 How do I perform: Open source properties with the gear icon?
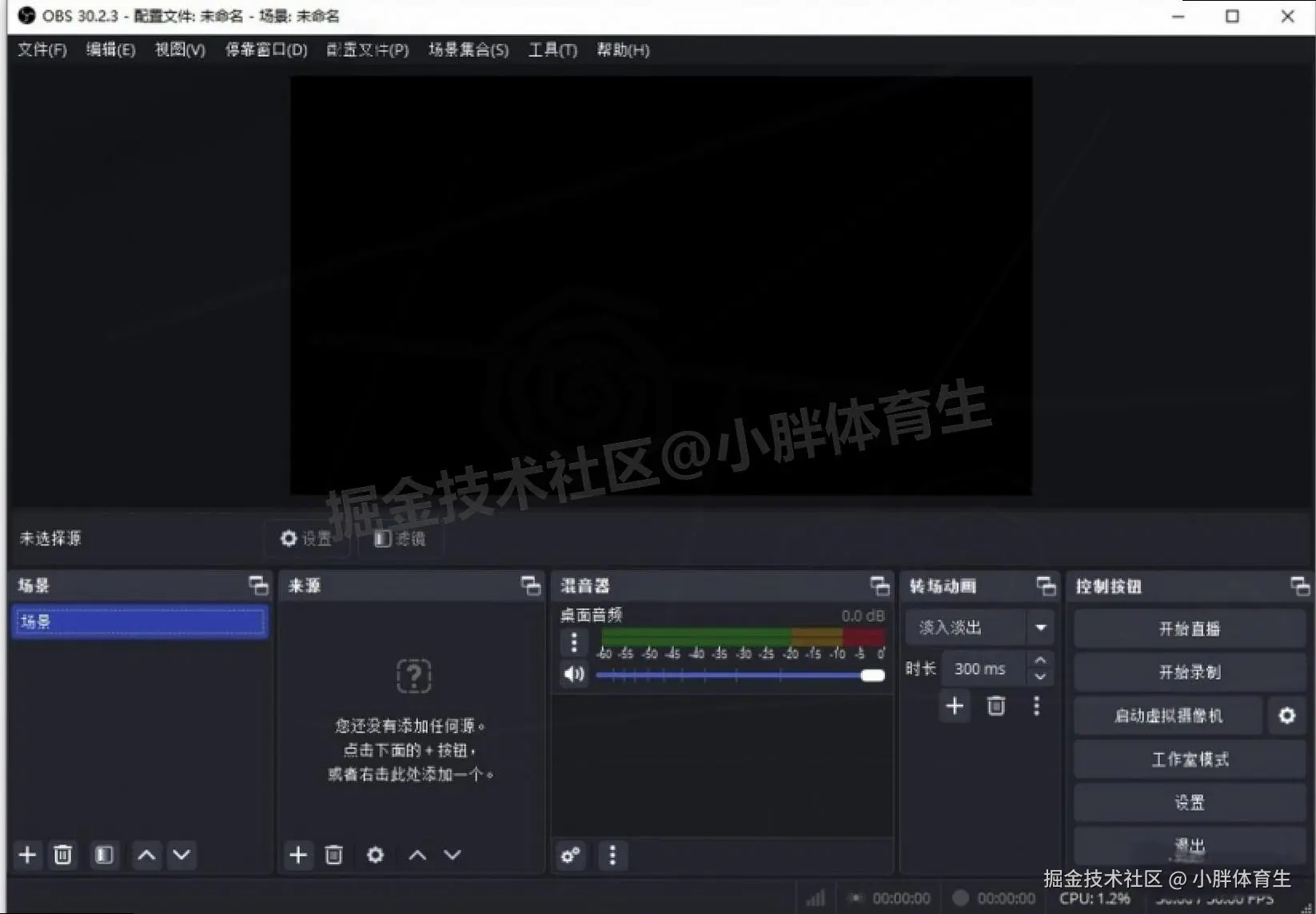375,855
